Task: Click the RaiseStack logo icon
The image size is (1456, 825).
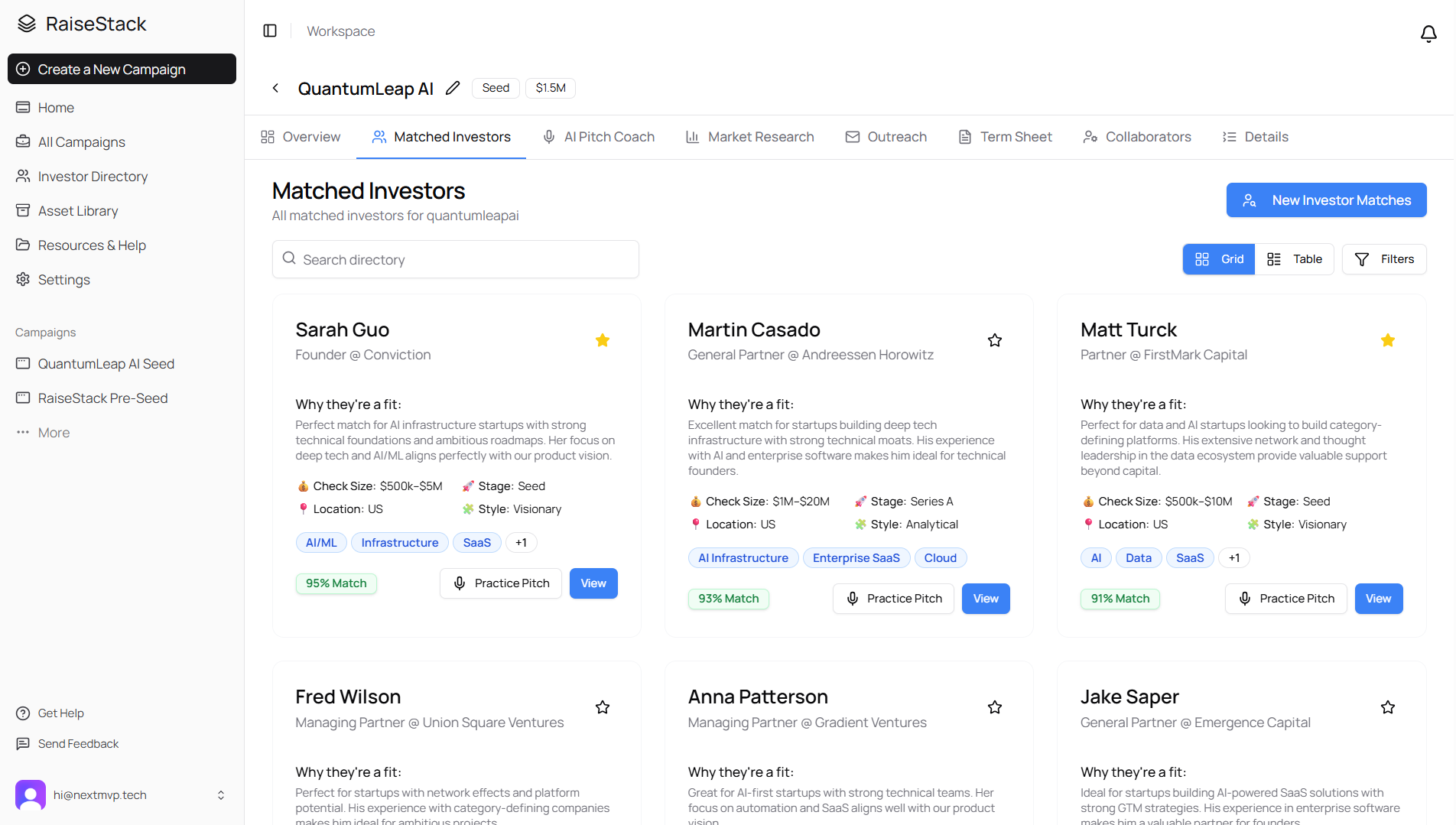Action: pos(27,24)
